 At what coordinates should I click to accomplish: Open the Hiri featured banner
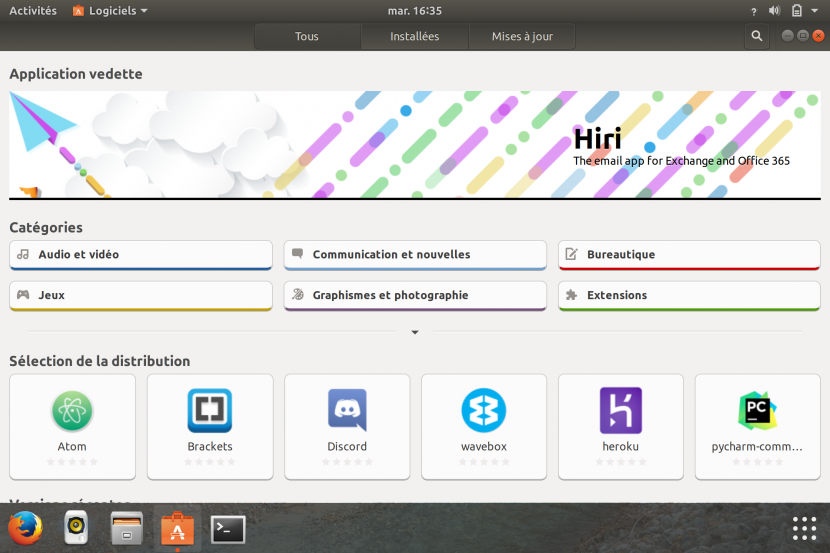tap(415, 145)
